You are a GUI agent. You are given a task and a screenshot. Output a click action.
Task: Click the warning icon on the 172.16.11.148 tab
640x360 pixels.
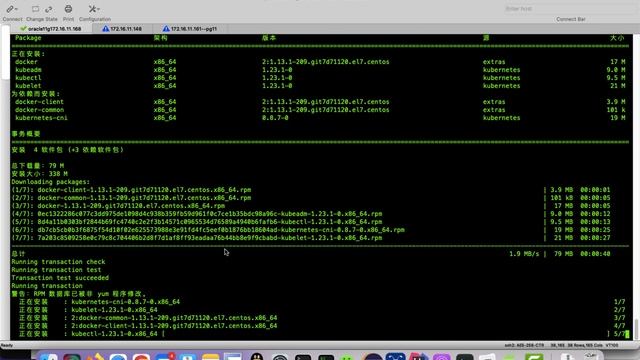pos(106,29)
